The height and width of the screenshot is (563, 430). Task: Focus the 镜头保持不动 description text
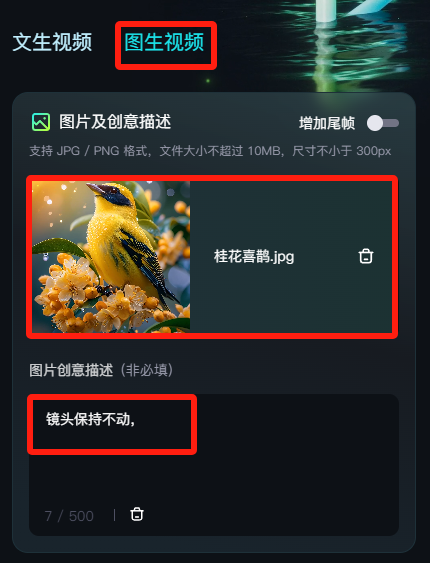(x=90, y=419)
